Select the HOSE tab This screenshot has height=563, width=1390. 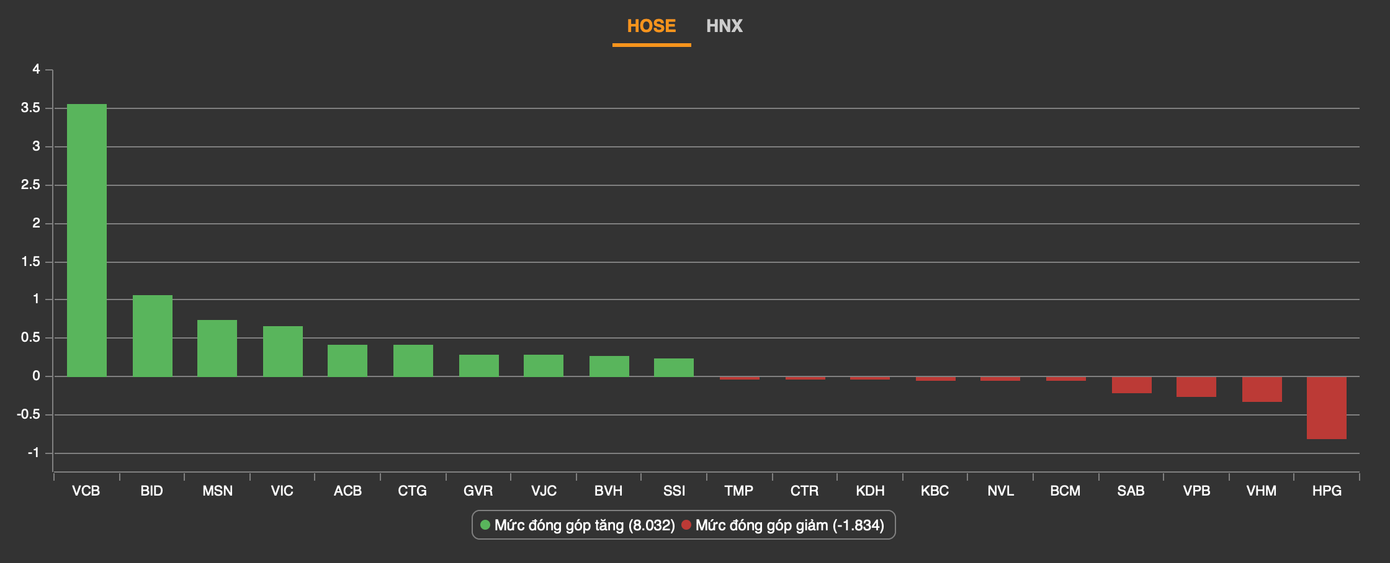coord(651,26)
